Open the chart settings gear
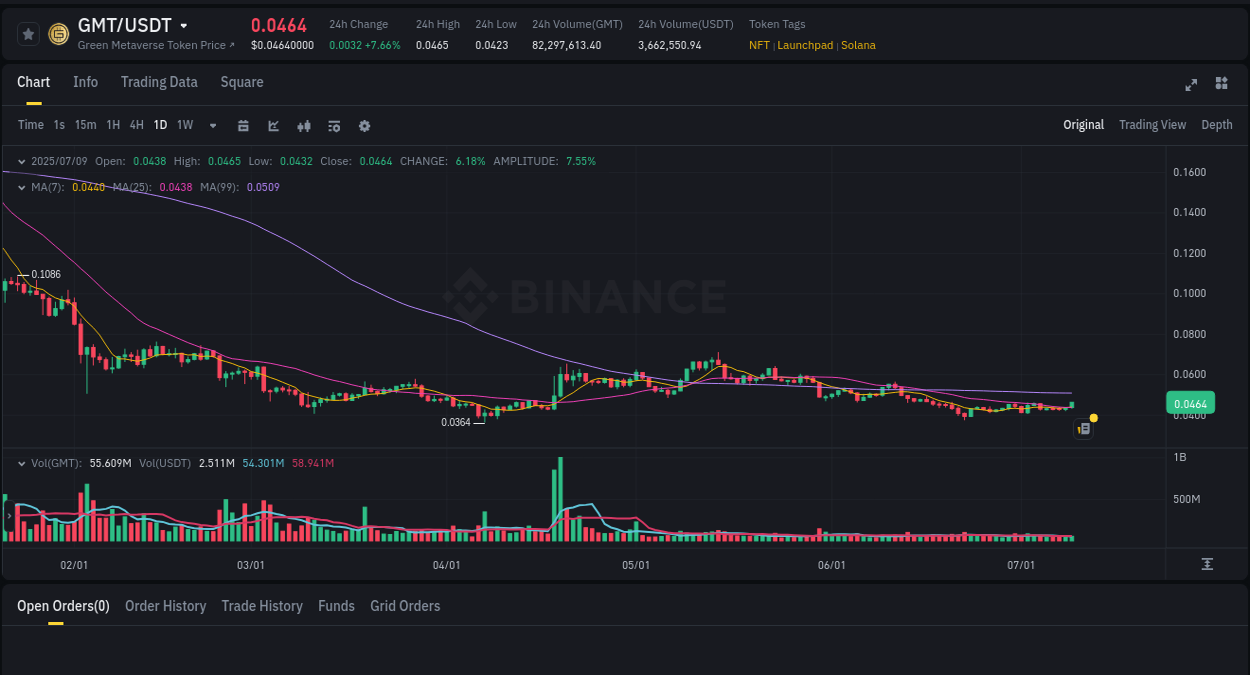The height and width of the screenshot is (675, 1250). tap(364, 125)
